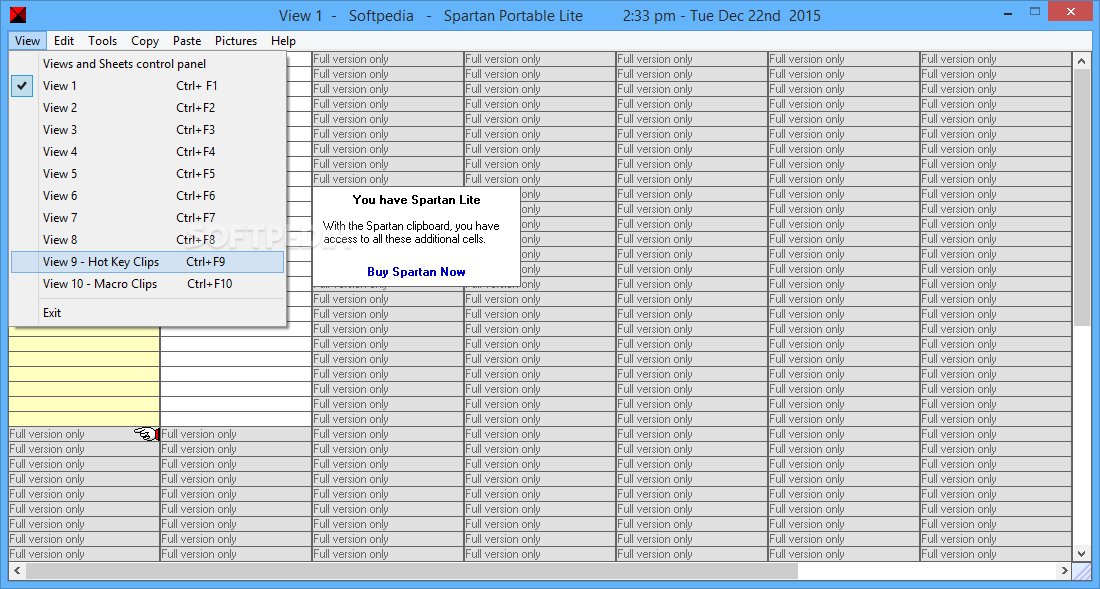Viewport: 1100px width, 589px height.
Task: Choose Views and Sheets control panel
Action: tap(147, 64)
